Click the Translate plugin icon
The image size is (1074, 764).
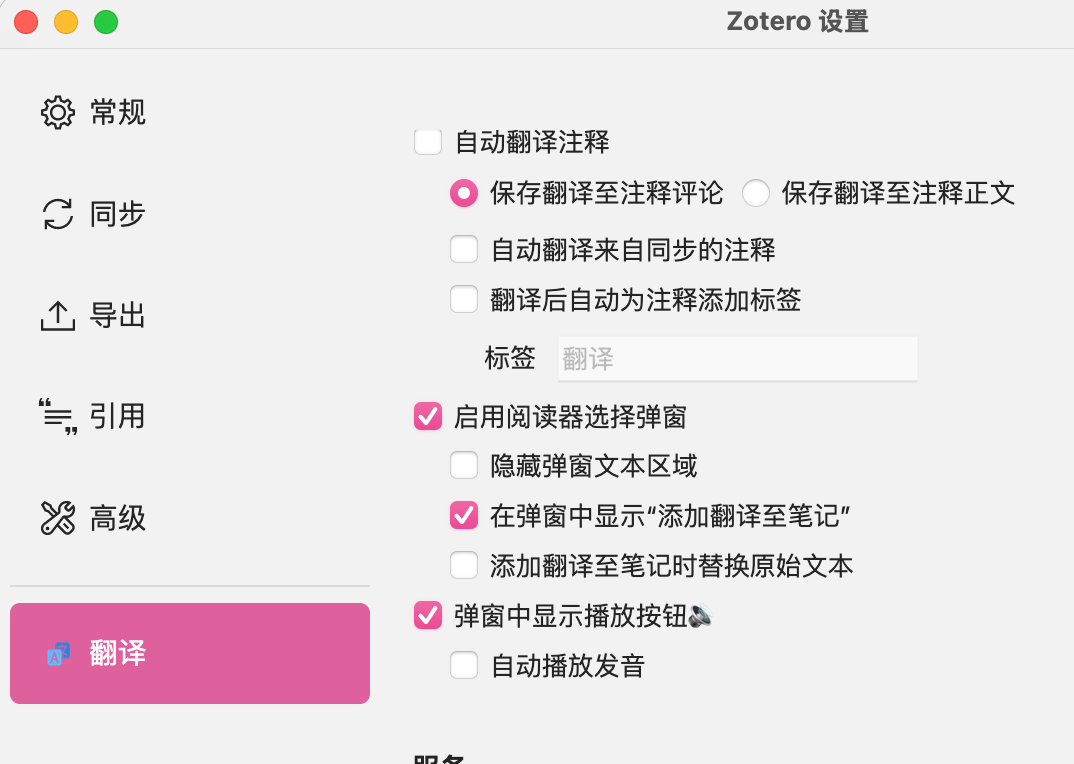tap(58, 655)
